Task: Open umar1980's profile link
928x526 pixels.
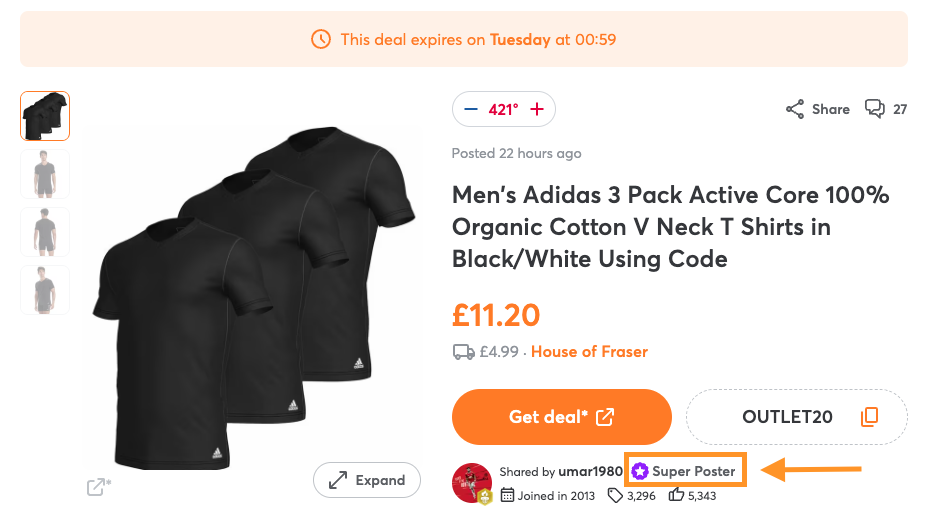Action: point(590,471)
